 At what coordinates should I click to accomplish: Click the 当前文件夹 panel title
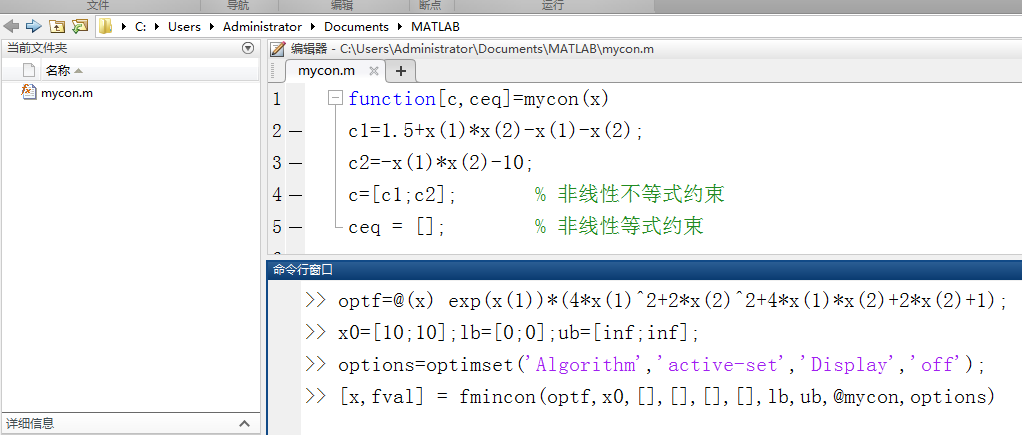click(x=37, y=48)
